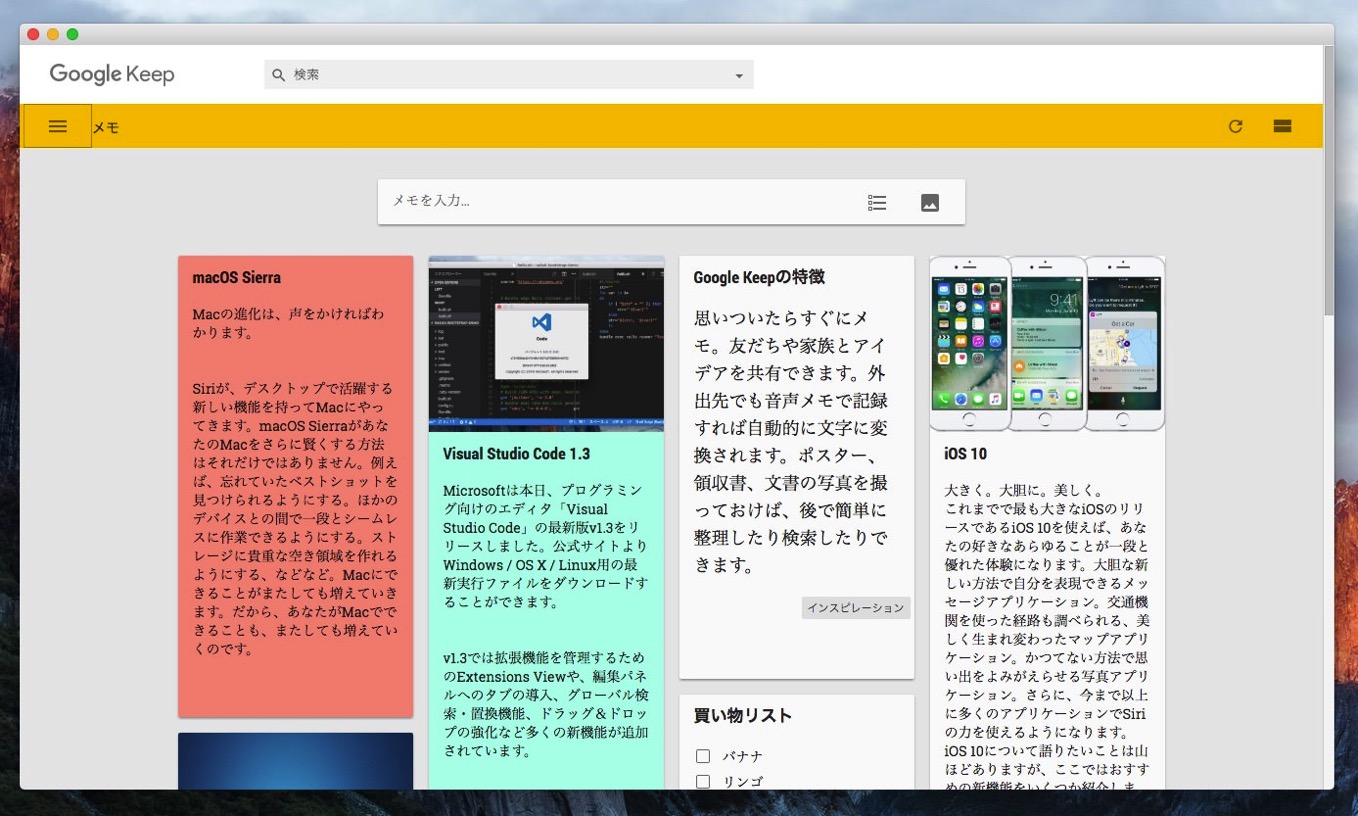Screen dimensions: 1358x816
Task: Click the blue image note thumbnail
Action: (296, 761)
